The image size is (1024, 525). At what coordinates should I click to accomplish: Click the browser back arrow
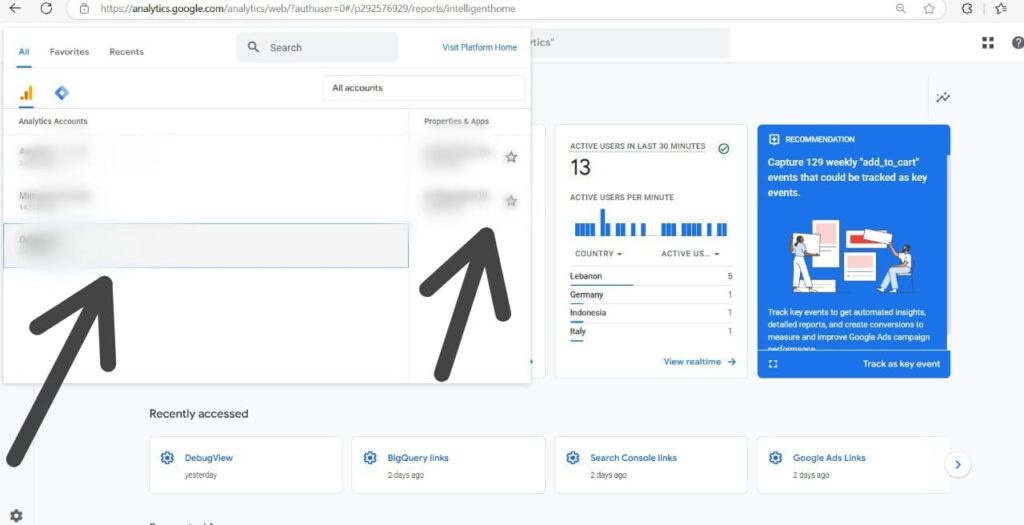[14, 8]
